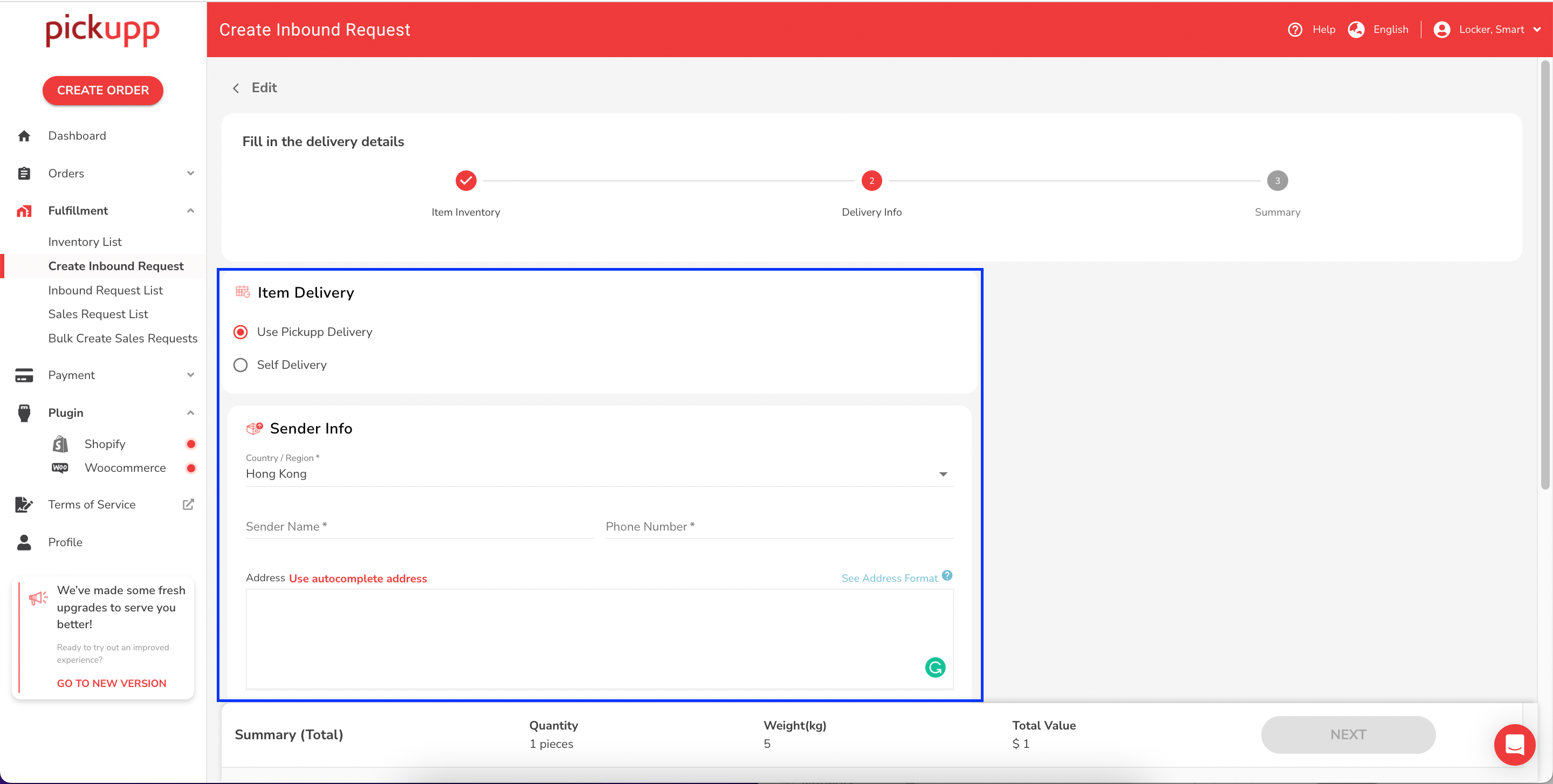
Task: Click the Sender Name input field
Action: pyautogui.click(x=420, y=527)
